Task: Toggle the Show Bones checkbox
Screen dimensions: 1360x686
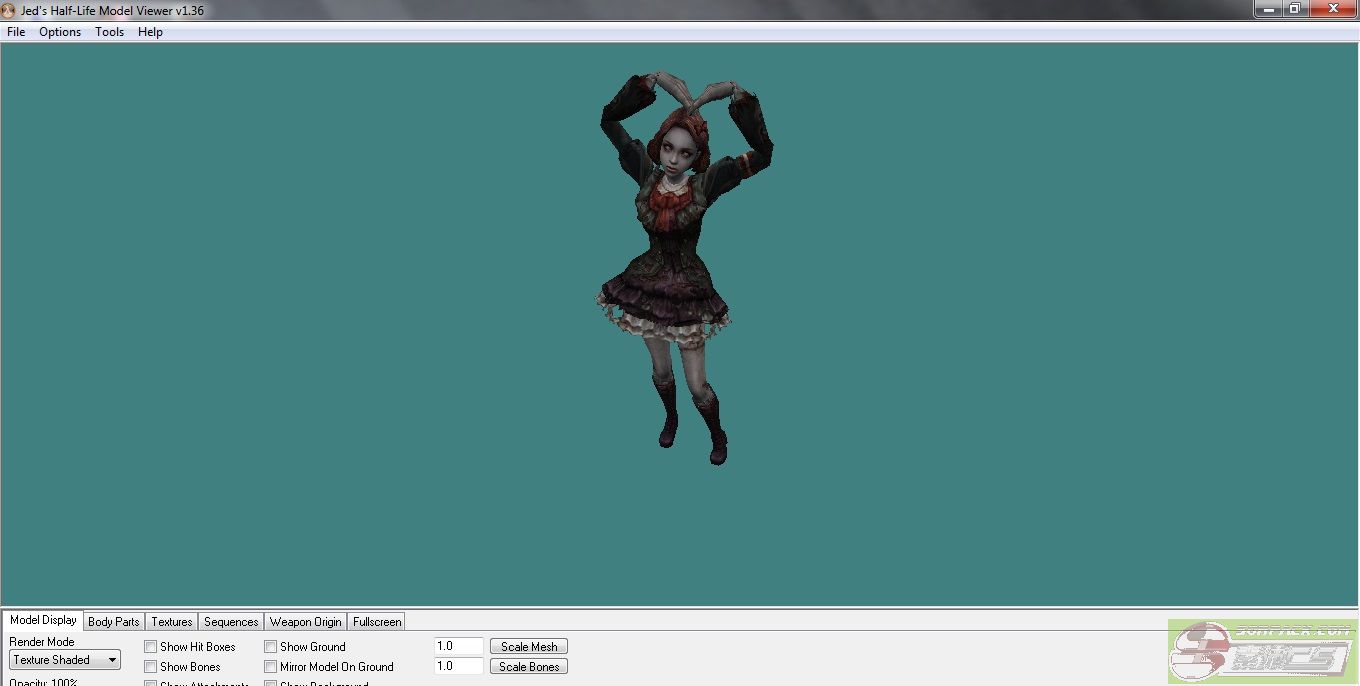Action: 151,667
